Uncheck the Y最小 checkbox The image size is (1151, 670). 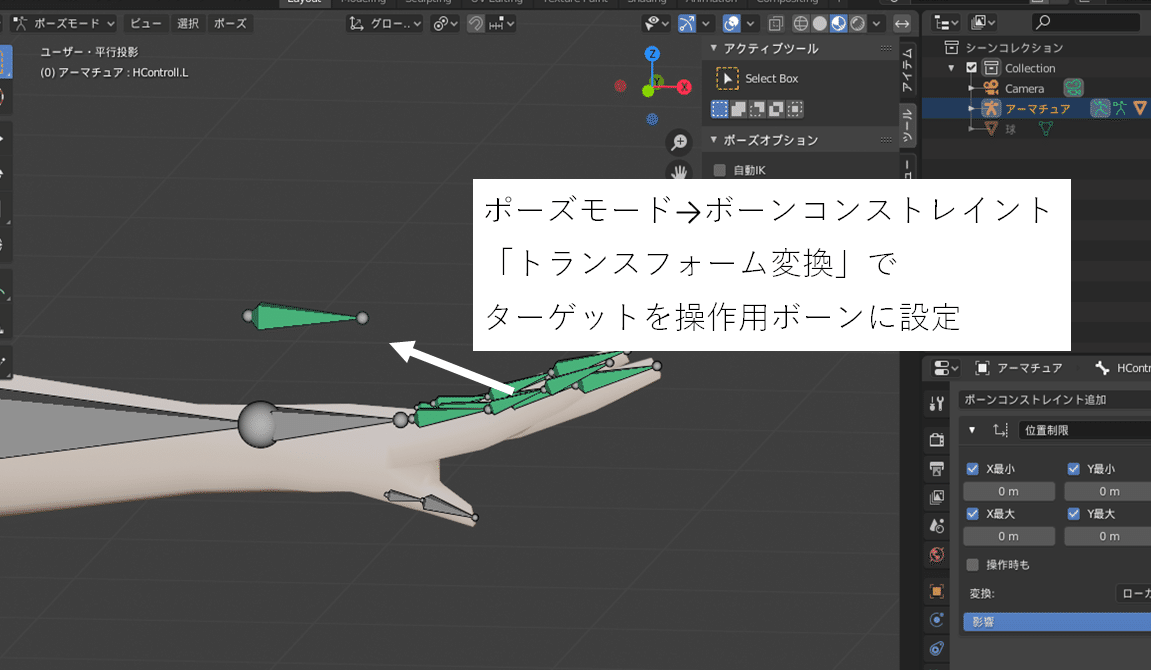tap(1073, 469)
